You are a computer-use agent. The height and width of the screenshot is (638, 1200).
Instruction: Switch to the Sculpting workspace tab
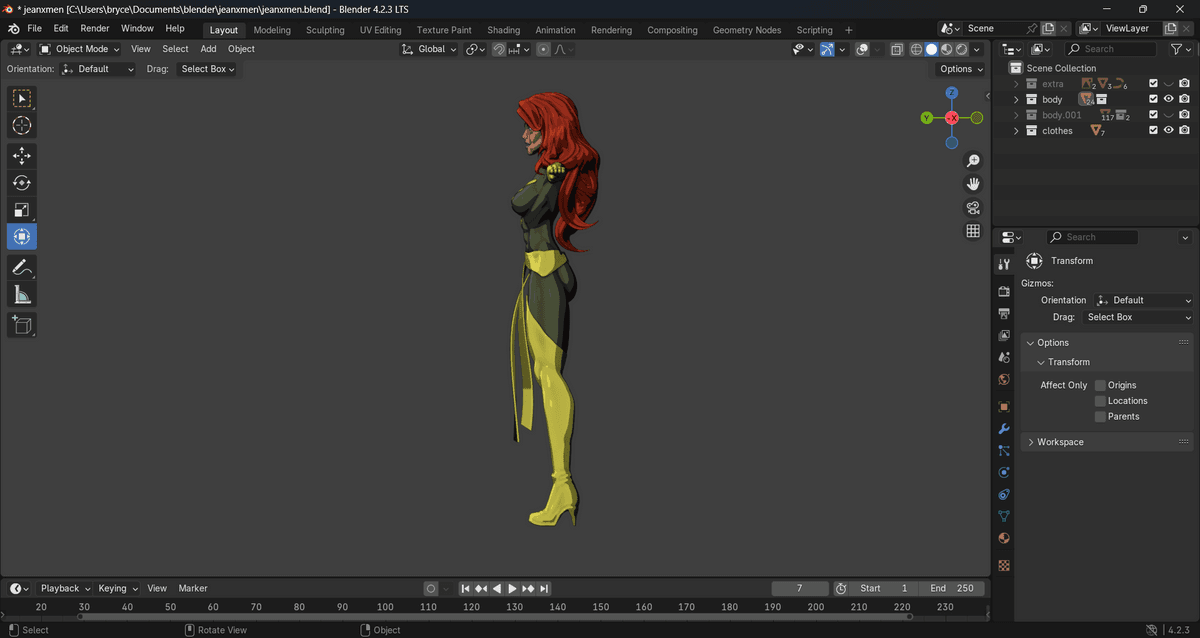pos(325,30)
